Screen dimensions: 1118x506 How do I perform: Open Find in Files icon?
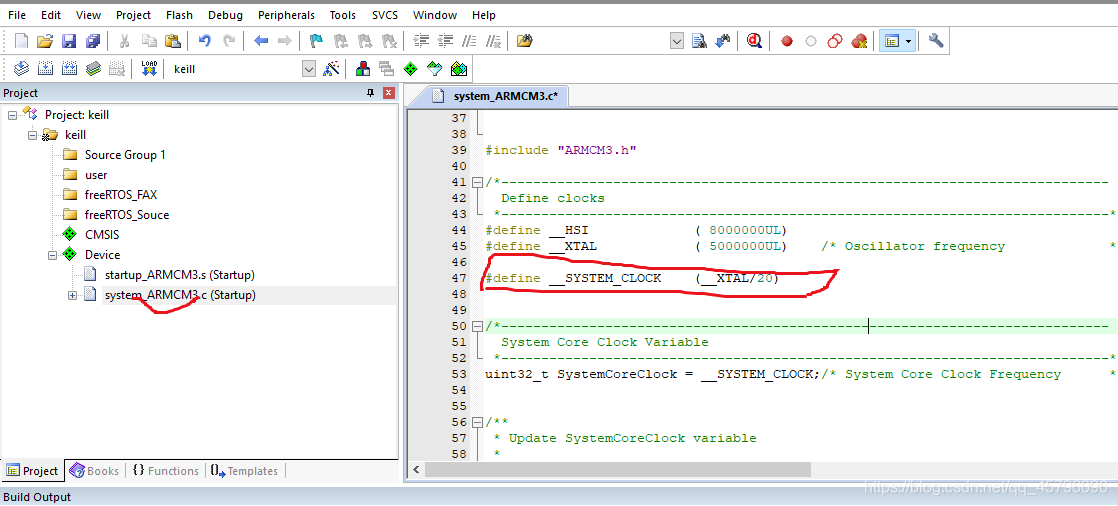coord(525,41)
